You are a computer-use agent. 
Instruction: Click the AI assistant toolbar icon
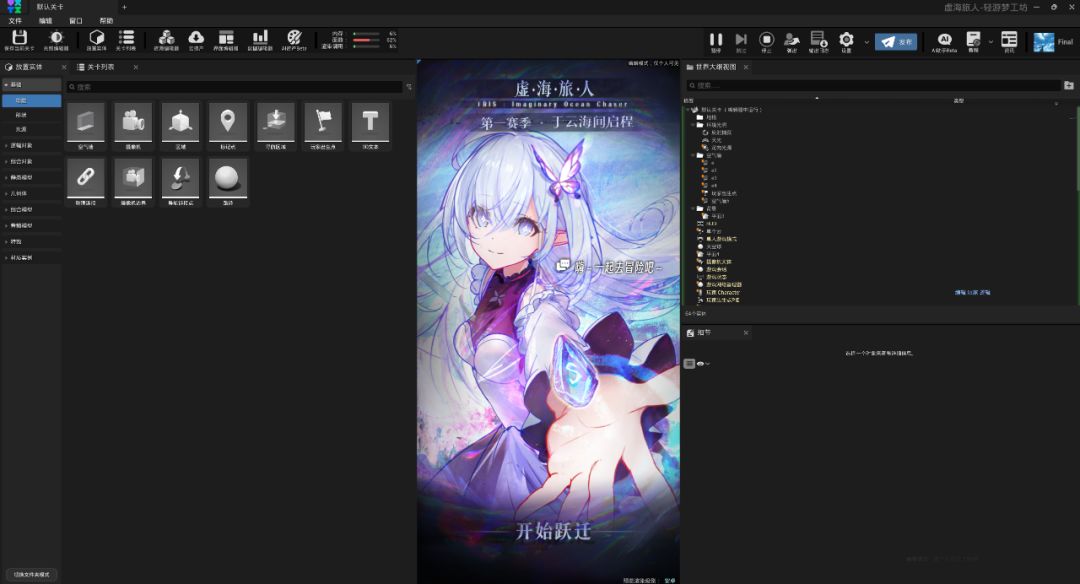[x=944, y=39]
